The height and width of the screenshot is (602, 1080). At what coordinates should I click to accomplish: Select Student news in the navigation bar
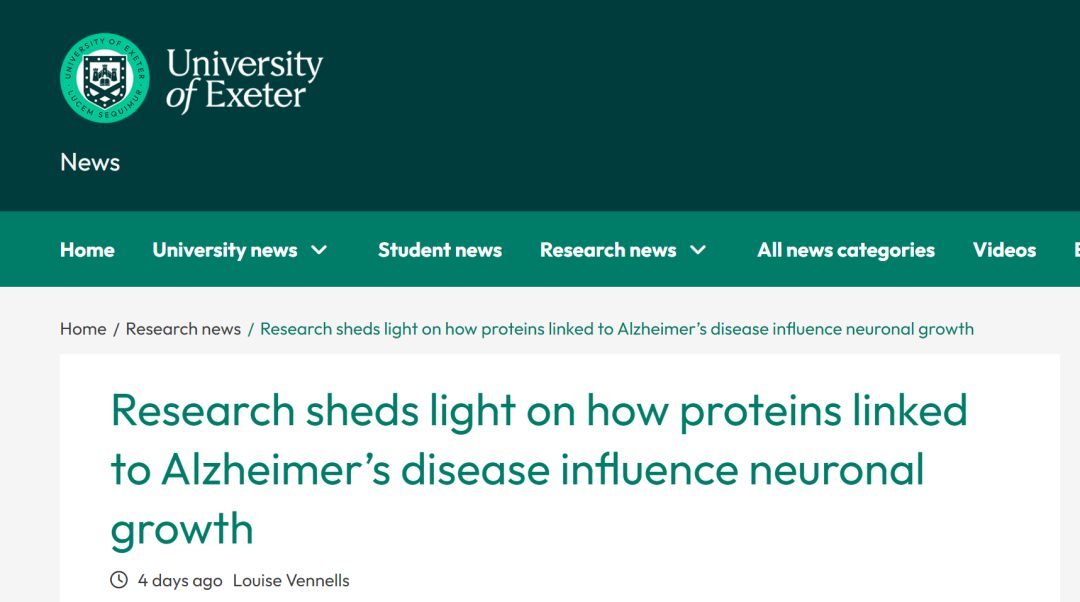tap(440, 250)
